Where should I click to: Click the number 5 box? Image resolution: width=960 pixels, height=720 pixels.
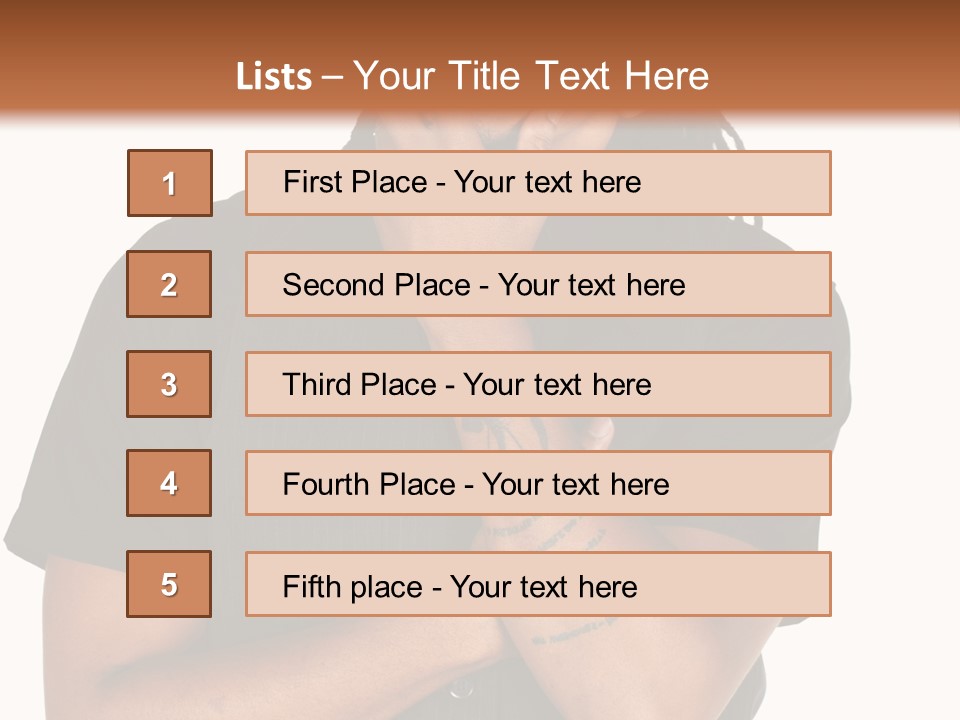point(169,584)
